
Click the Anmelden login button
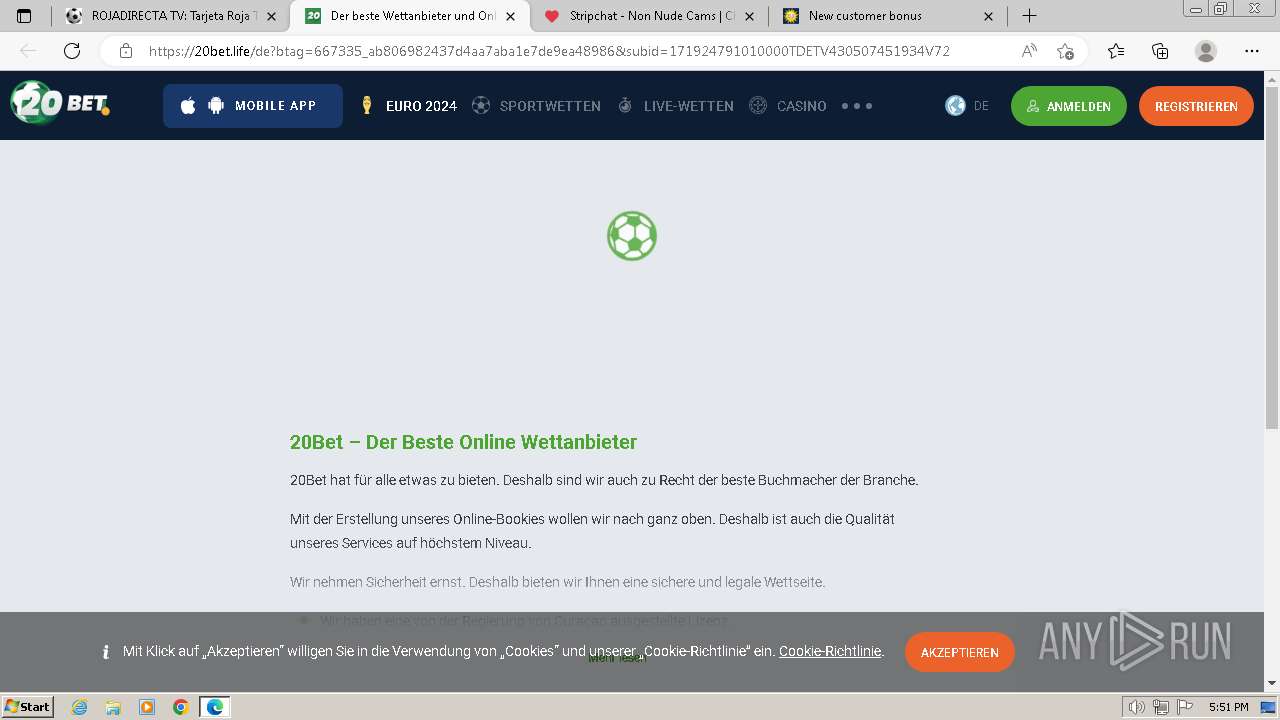click(x=1069, y=106)
